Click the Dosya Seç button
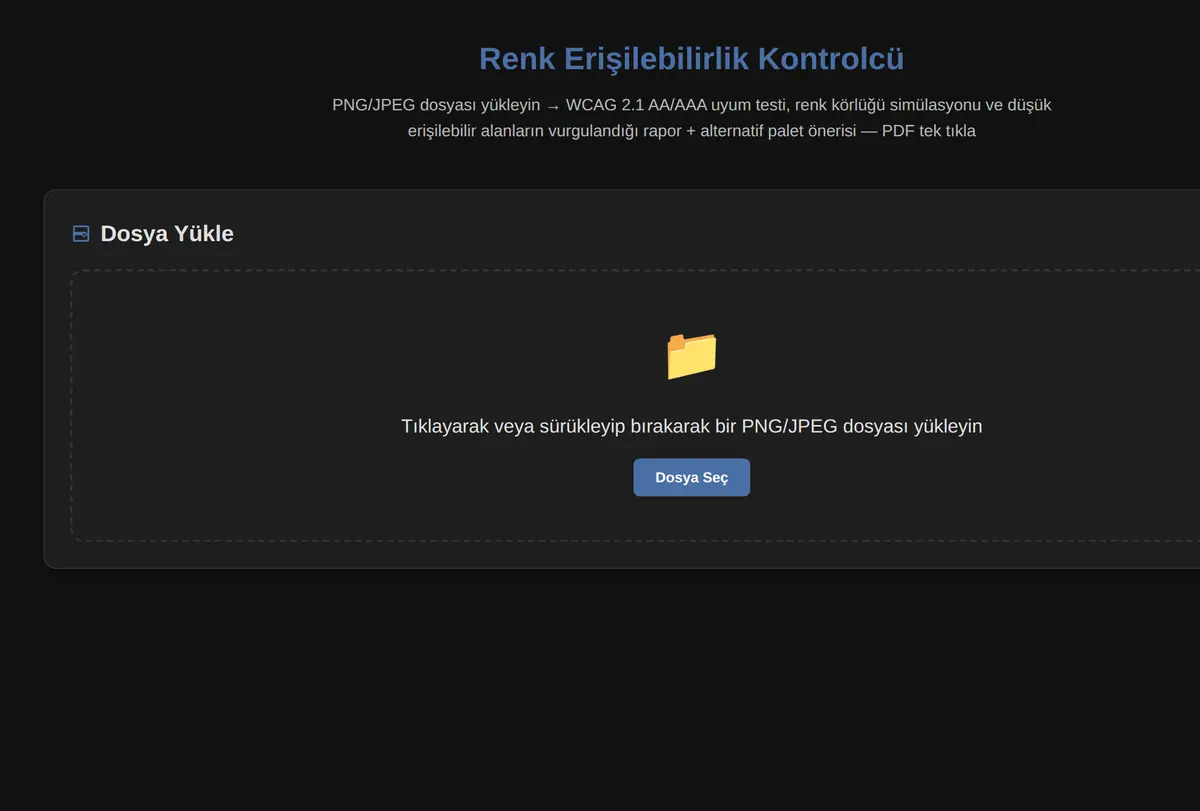The width and height of the screenshot is (1200, 811). tap(691, 477)
